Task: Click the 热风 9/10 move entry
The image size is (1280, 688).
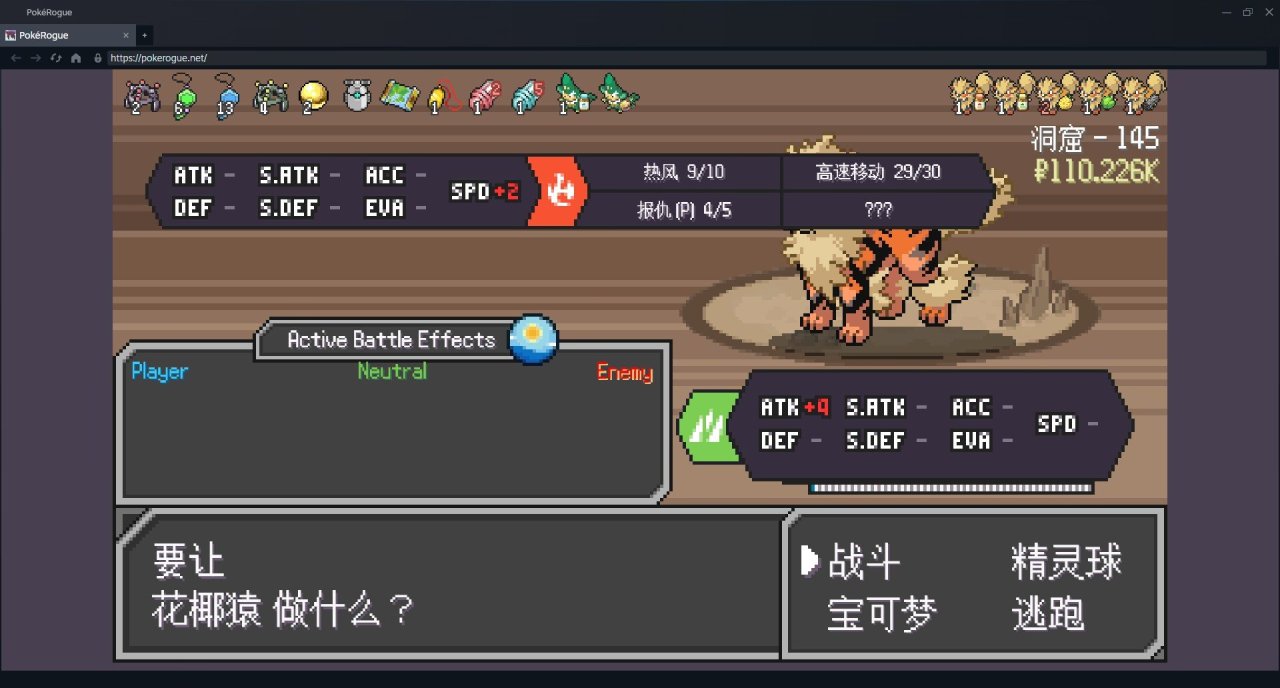Action: pos(683,172)
